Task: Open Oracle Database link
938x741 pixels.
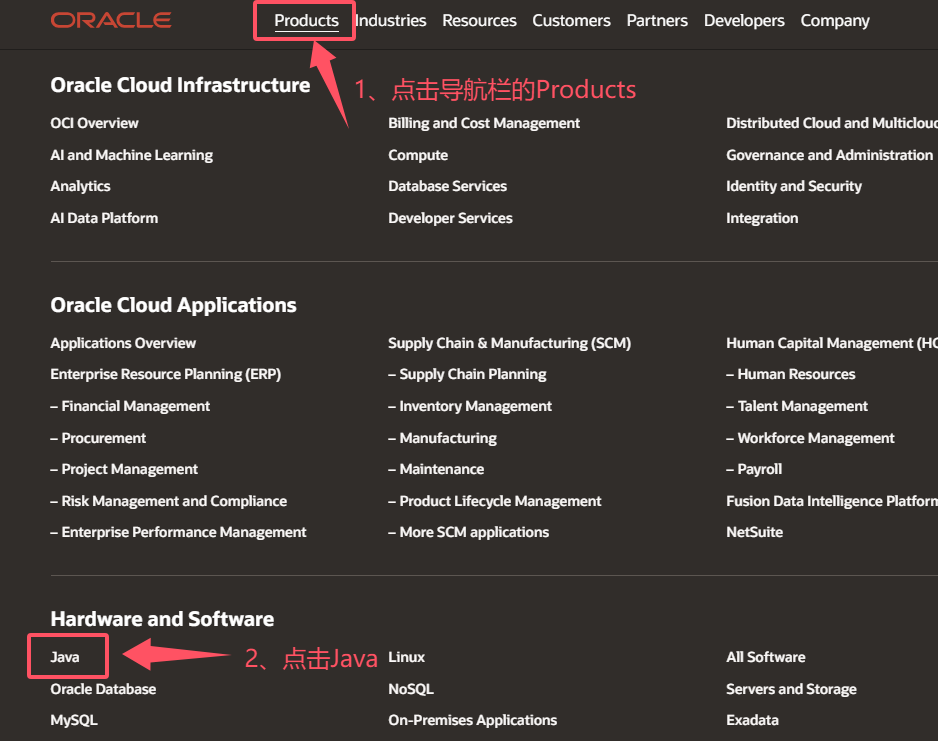Action: (103, 690)
